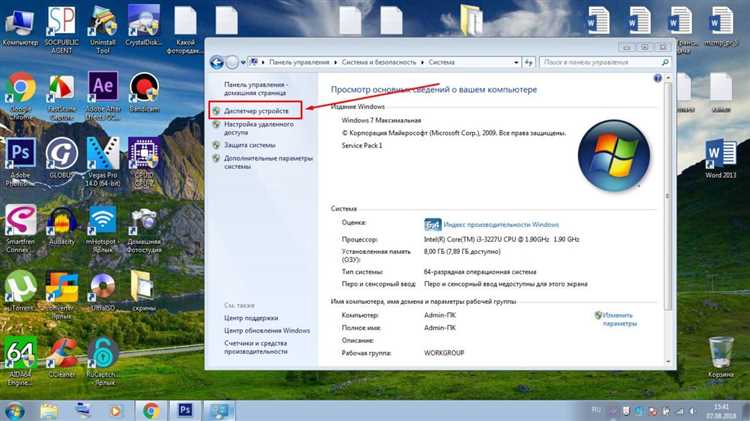Select the Word 2013 desktop icon

[x=721, y=154]
